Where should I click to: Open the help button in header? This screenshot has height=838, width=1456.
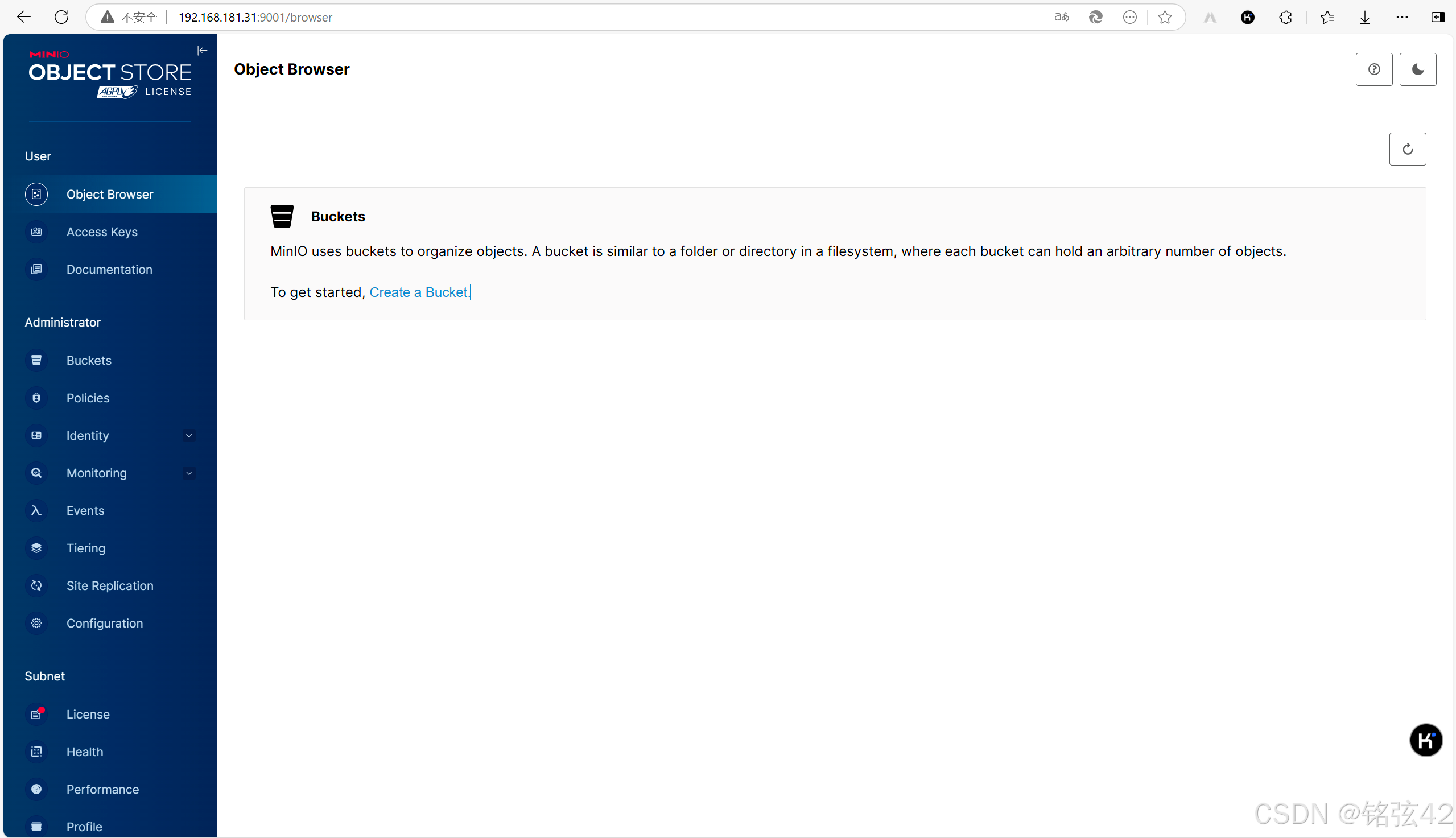point(1373,69)
